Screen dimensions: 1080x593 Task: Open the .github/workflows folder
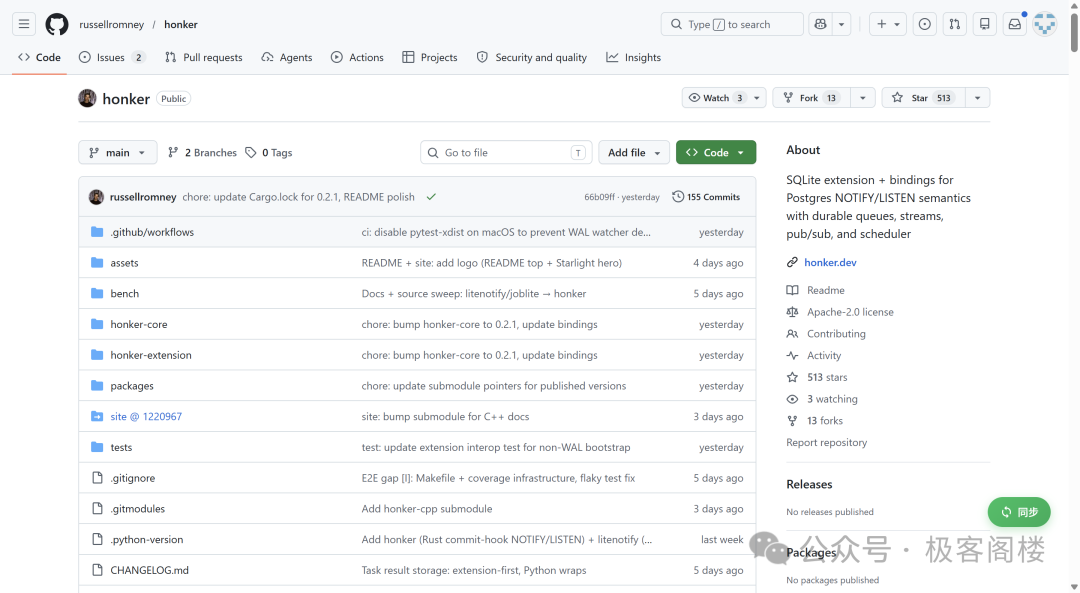[152, 232]
